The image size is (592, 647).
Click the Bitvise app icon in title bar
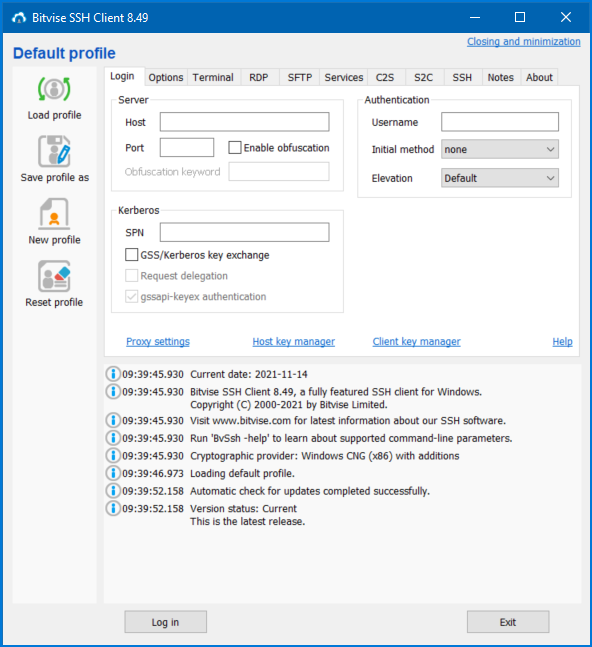[19, 18]
